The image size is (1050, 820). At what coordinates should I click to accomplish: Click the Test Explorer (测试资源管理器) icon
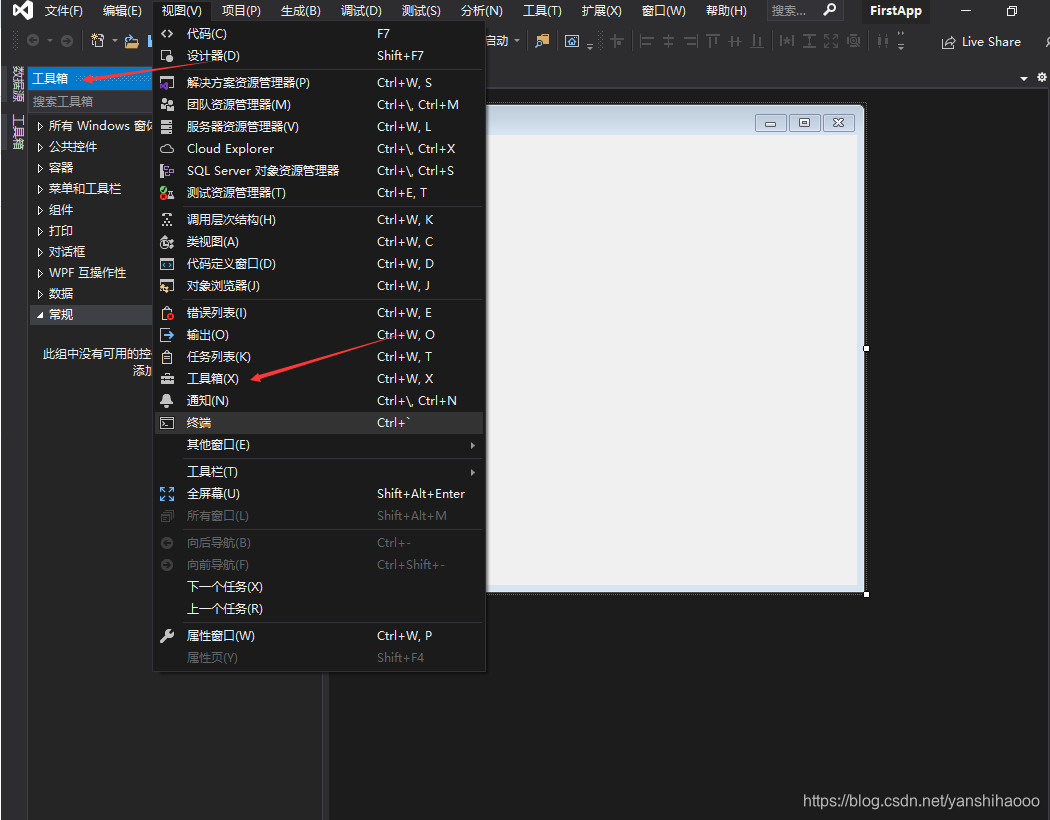167,193
